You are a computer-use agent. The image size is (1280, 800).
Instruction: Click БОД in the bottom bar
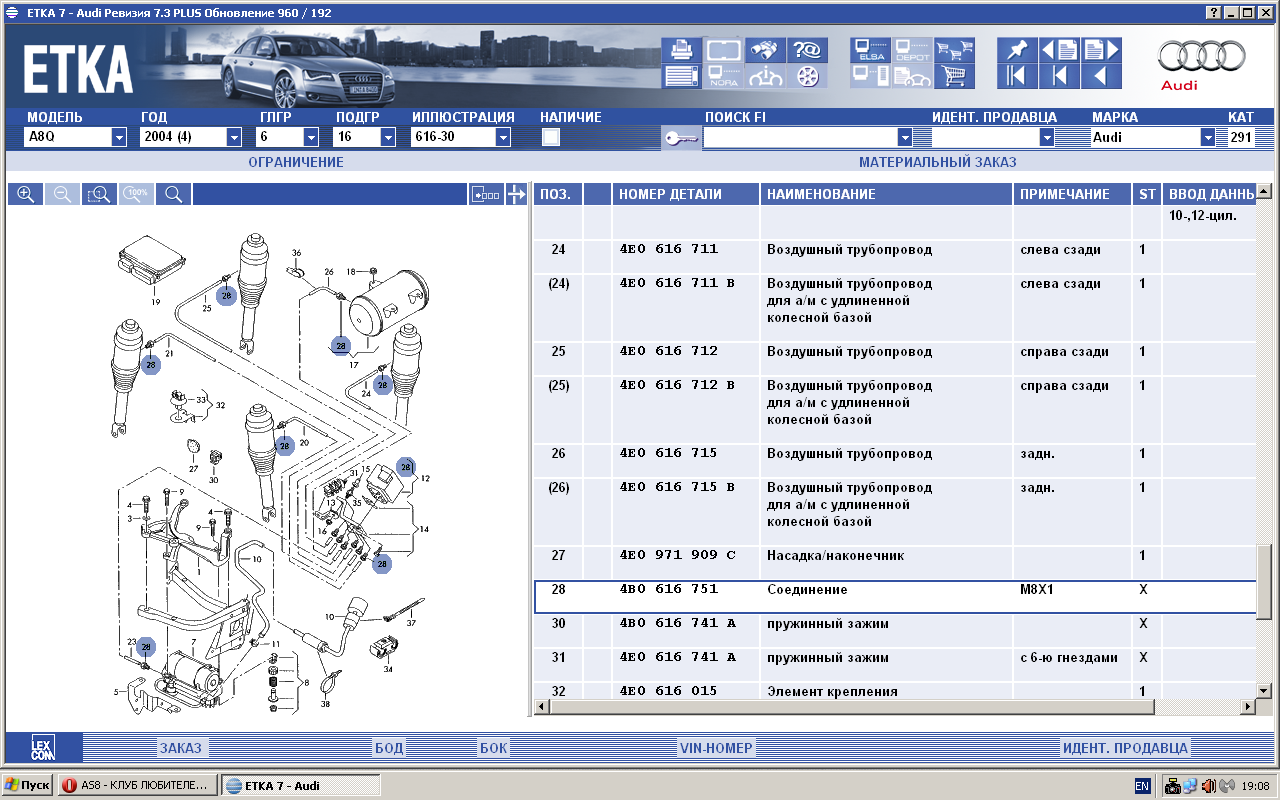389,748
